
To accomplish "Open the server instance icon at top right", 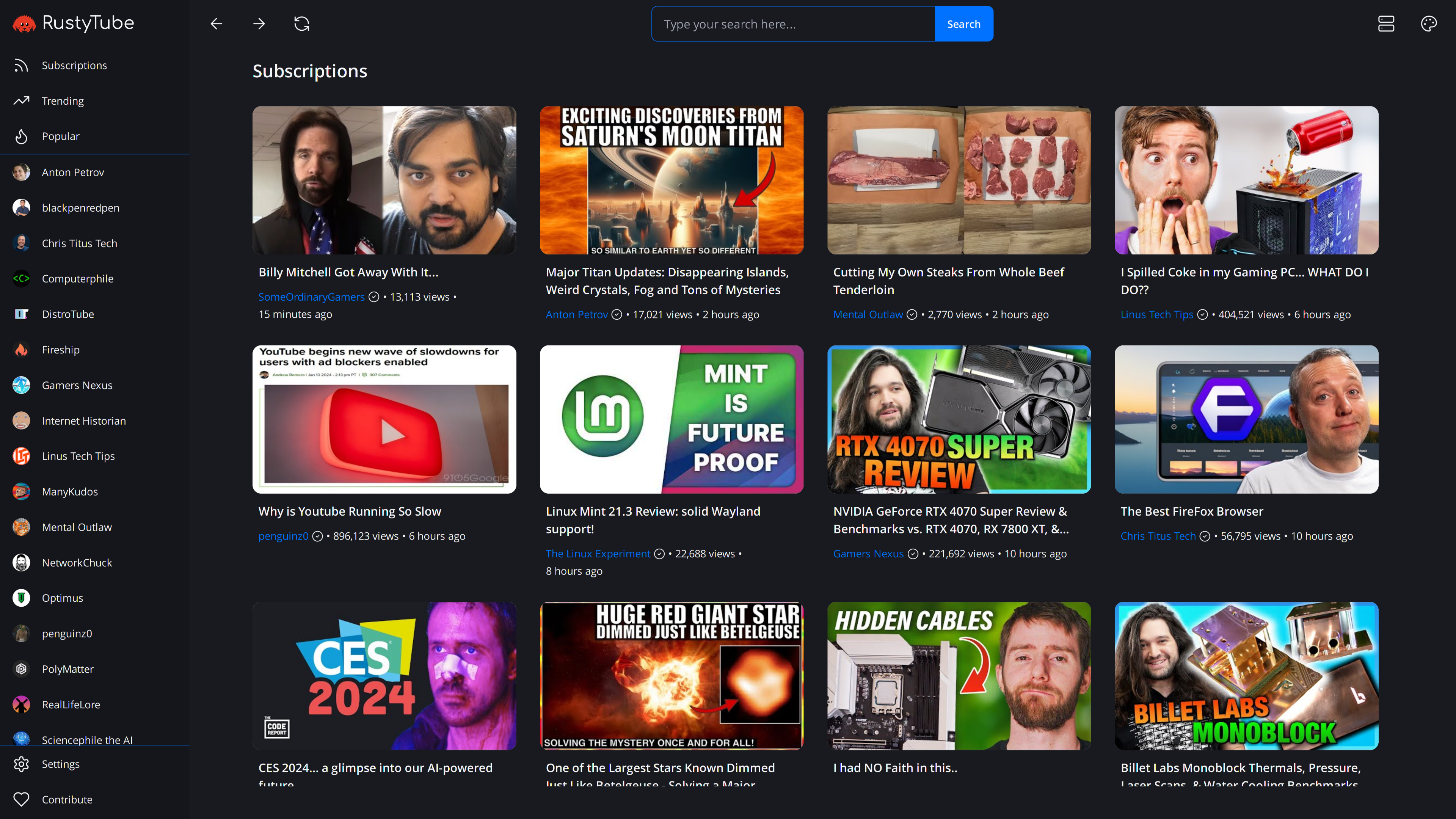I will click(x=1386, y=24).
